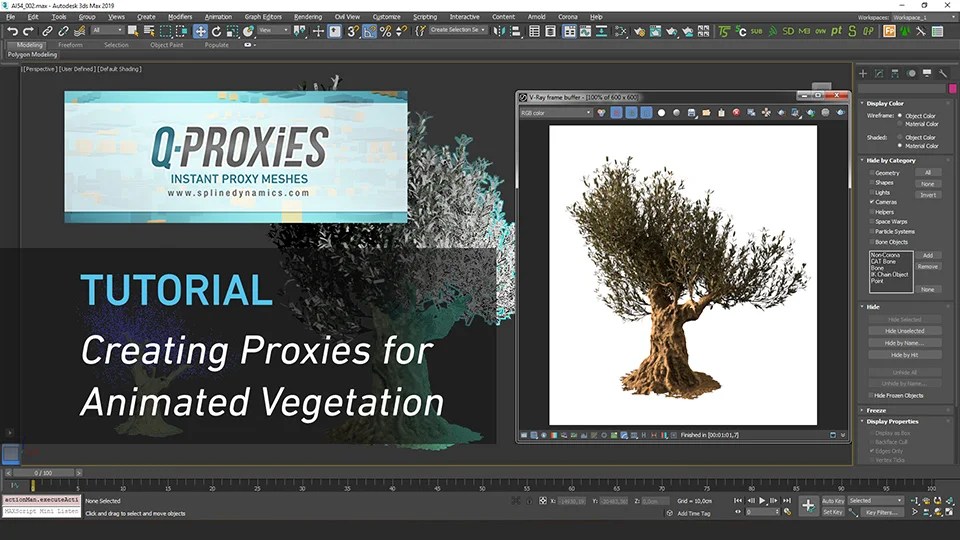Activate the Select Object tool
Image resolution: width=960 pixels, height=540 pixels.
tap(133, 31)
